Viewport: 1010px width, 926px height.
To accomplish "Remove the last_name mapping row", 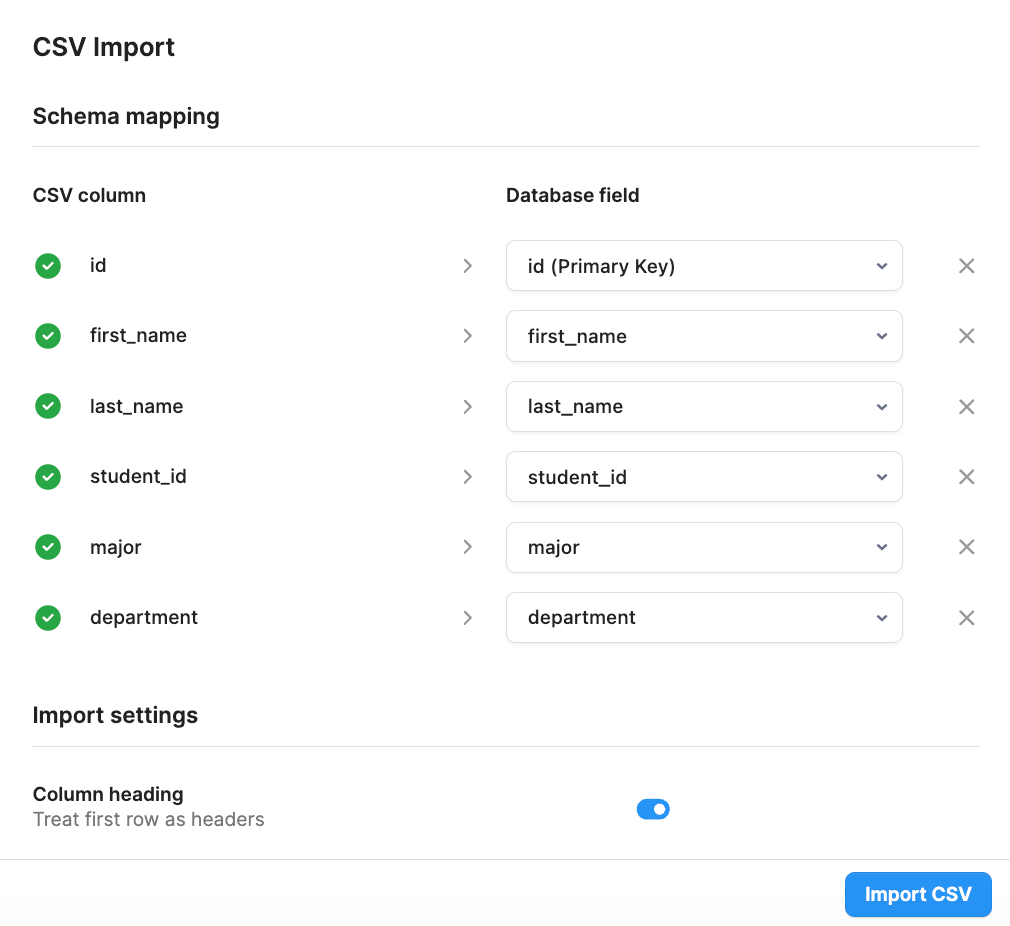I will click(966, 407).
